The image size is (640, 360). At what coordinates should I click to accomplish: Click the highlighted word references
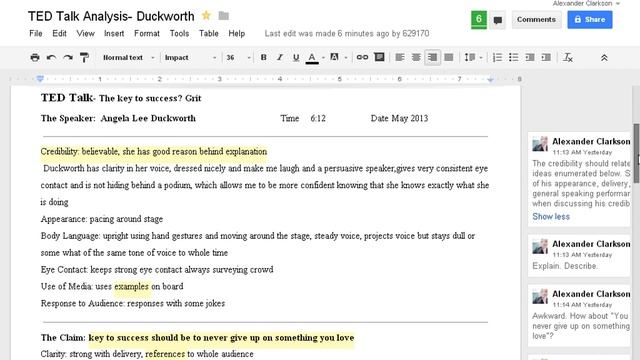[x=165, y=354]
